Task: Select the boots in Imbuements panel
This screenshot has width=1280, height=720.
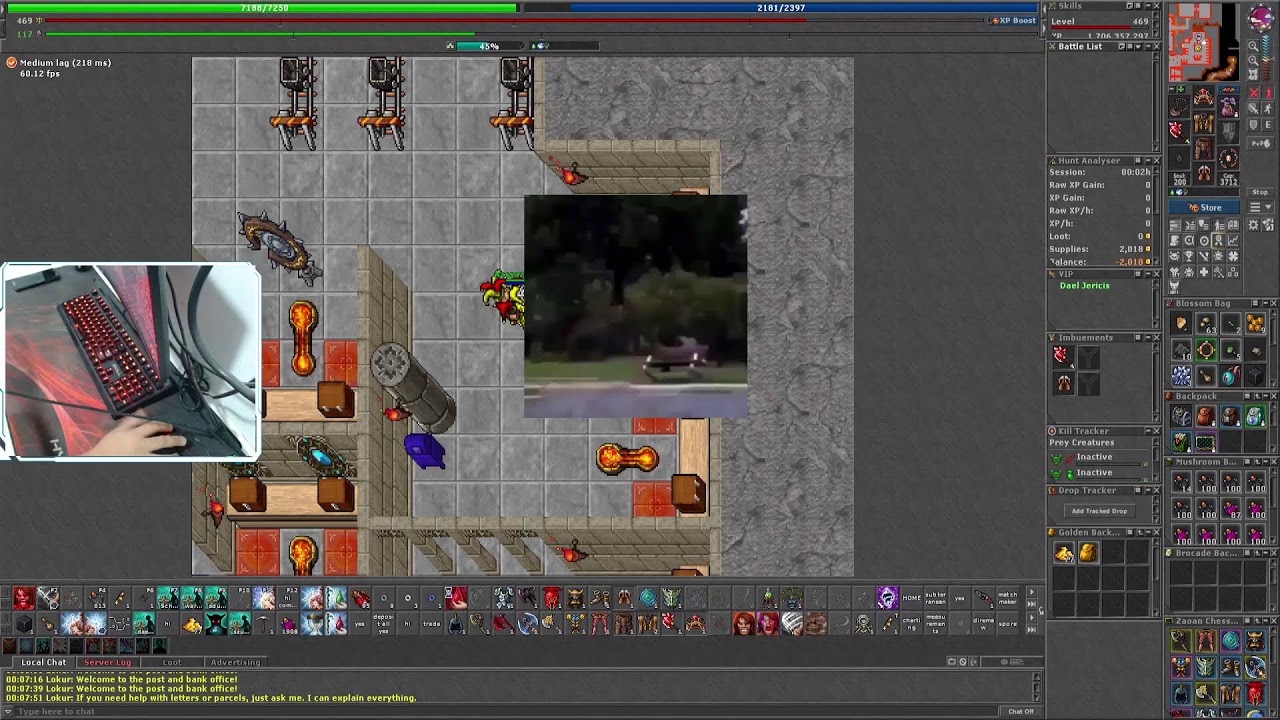Action: point(1063,382)
